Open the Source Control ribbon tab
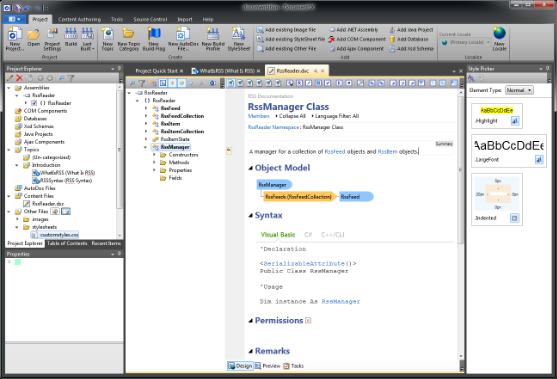The image size is (557, 379). click(150, 19)
